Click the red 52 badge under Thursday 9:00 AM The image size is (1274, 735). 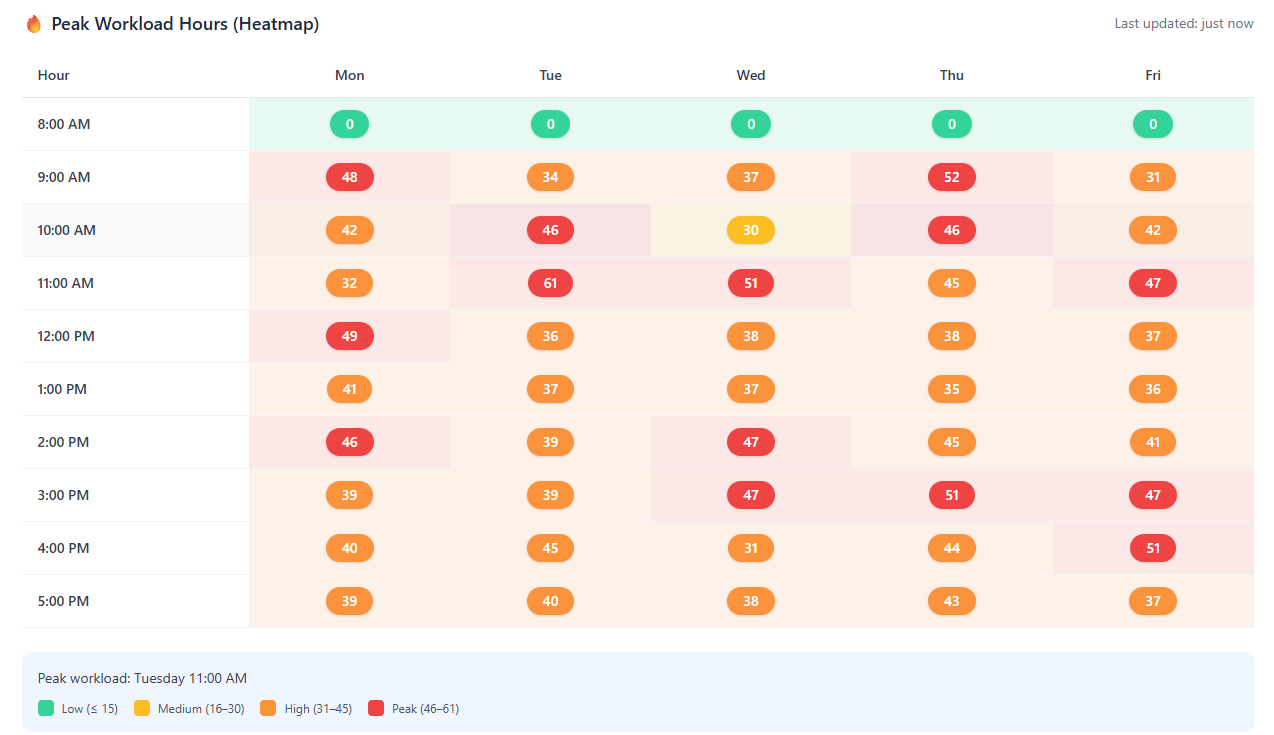pyautogui.click(x=951, y=177)
